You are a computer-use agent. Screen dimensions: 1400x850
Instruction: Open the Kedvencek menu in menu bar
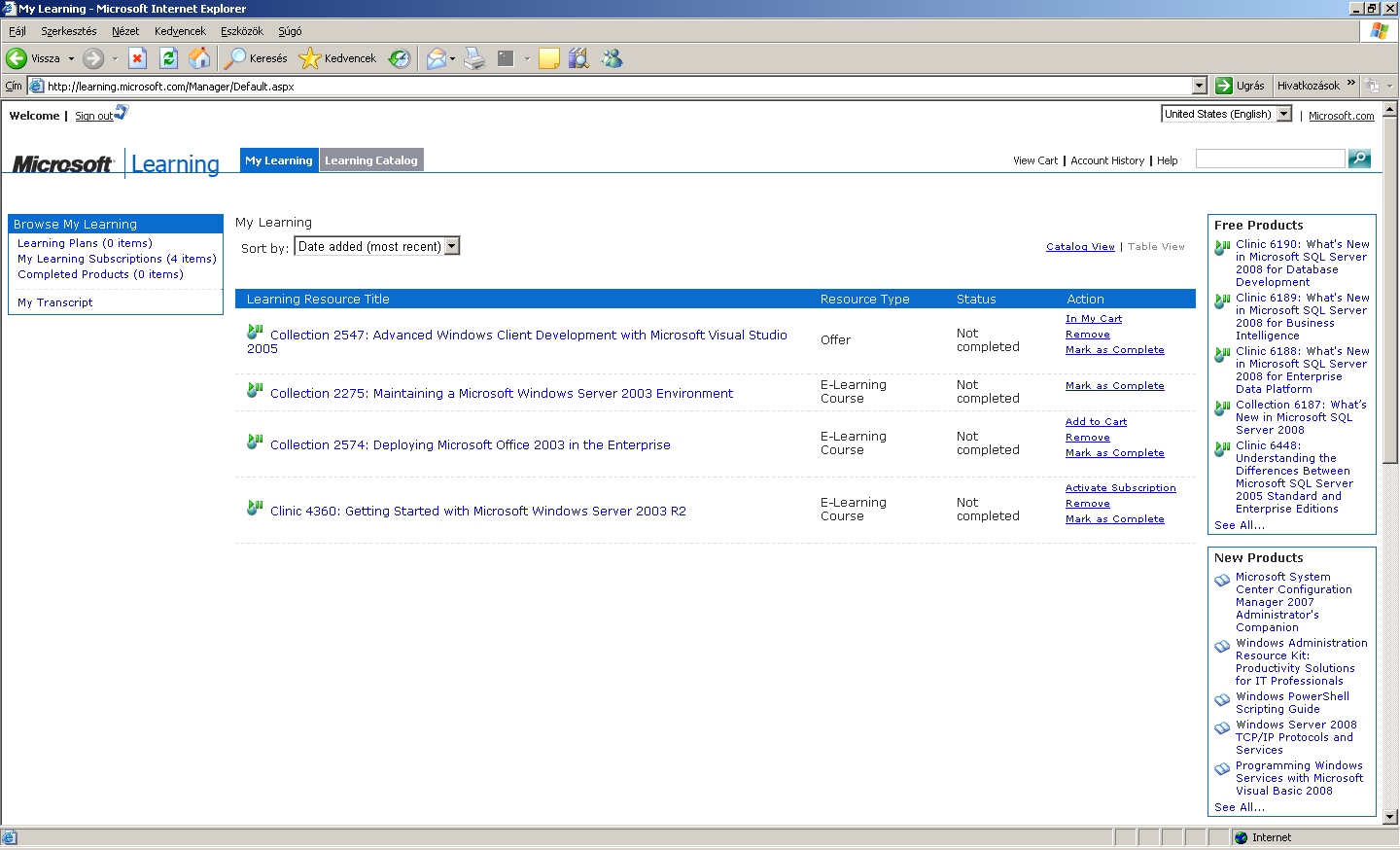click(x=180, y=31)
